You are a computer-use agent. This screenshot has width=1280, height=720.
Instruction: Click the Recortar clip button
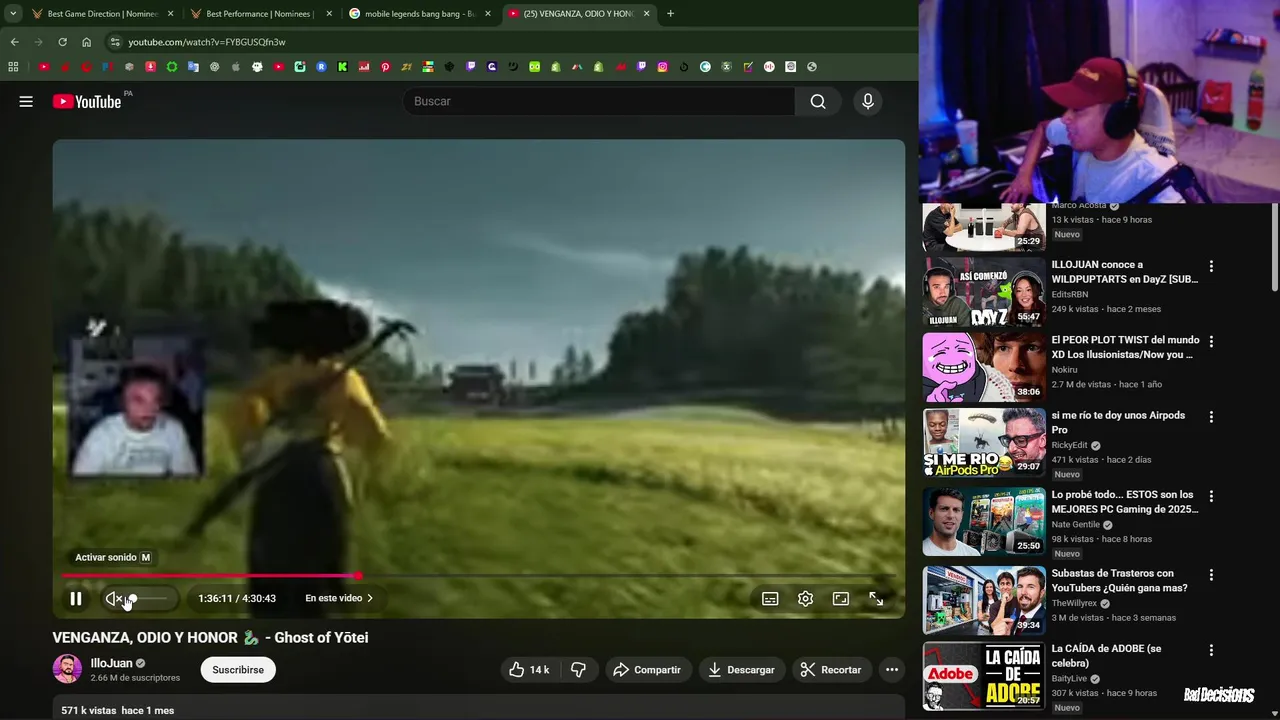[x=831, y=670]
